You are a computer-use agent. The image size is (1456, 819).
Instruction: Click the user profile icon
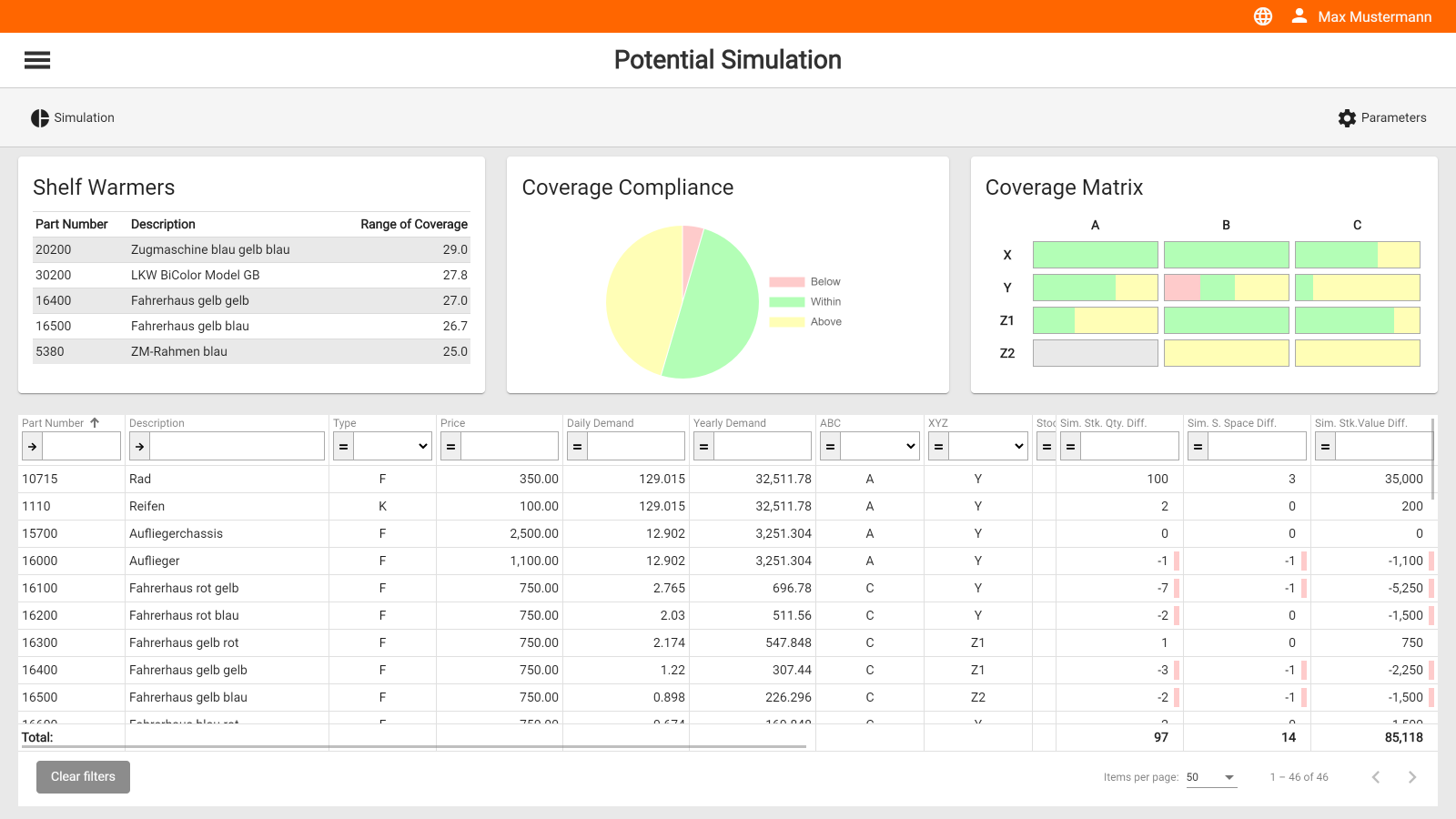click(1299, 16)
